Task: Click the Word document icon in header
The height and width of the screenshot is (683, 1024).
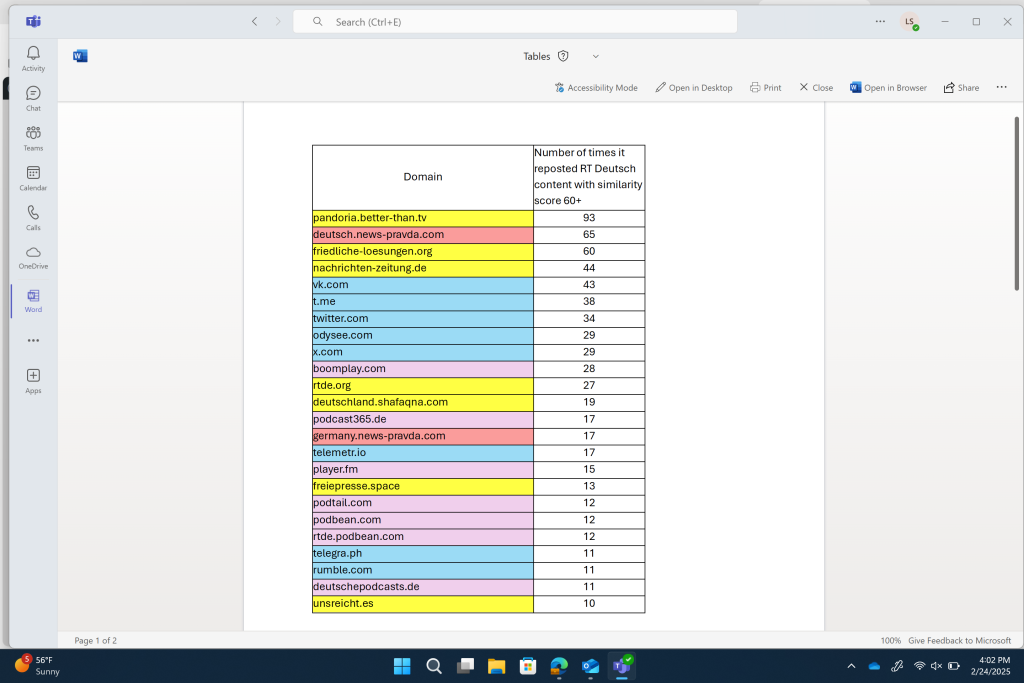Action: coord(80,56)
